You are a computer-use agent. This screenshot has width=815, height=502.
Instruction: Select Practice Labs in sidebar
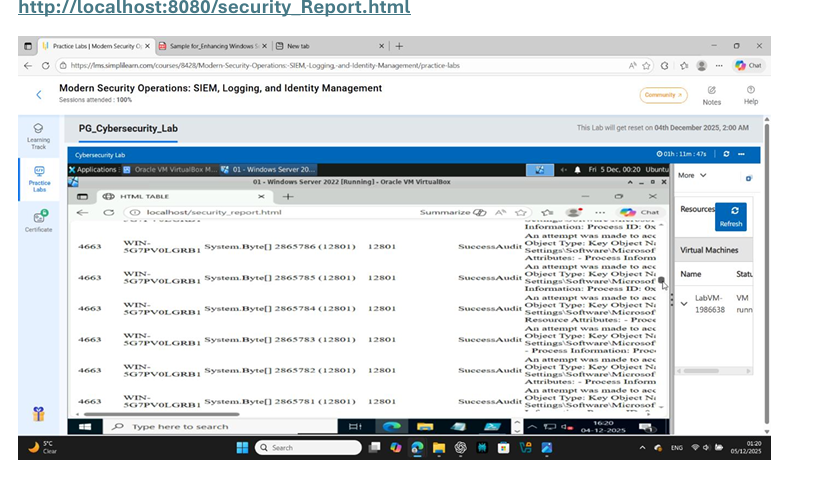point(40,179)
